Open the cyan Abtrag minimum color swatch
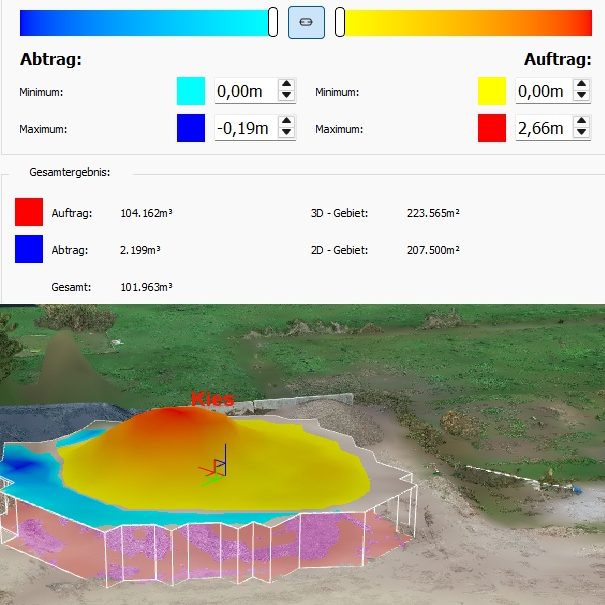The width and height of the screenshot is (605, 605). point(191,92)
